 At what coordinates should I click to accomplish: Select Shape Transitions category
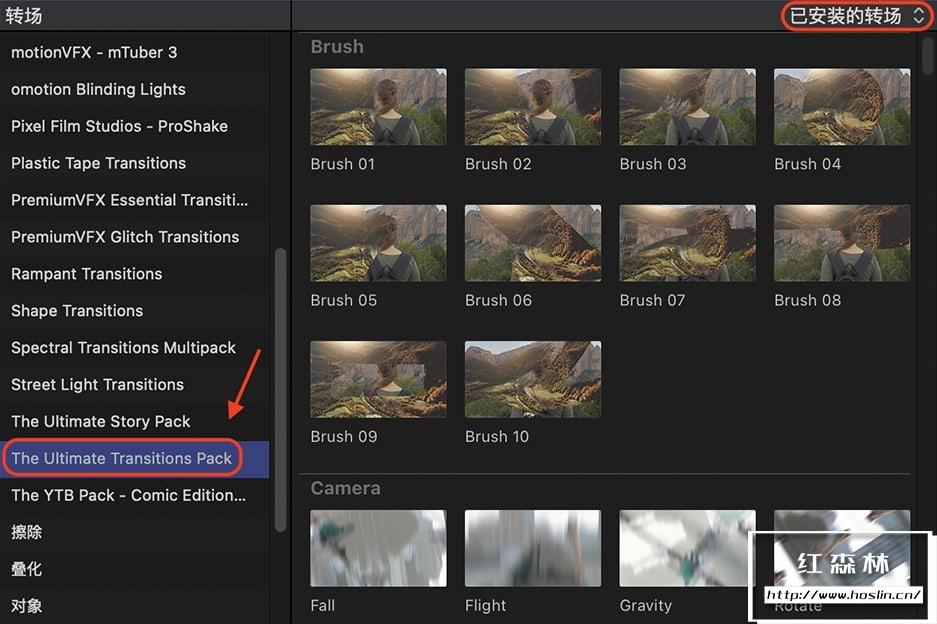coord(134,311)
